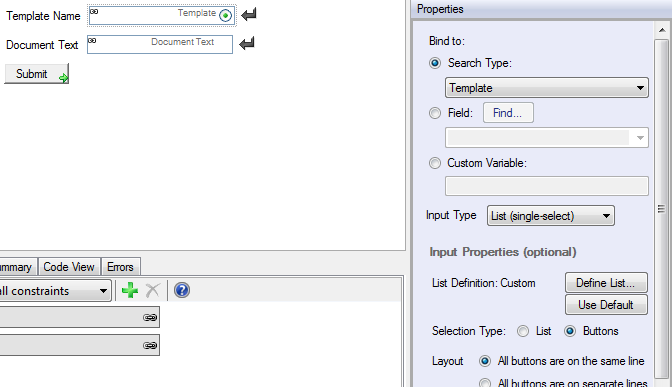Select the Custom Variable radio button
The width and height of the screenshot is (672, 387).
tap(435, 163)
